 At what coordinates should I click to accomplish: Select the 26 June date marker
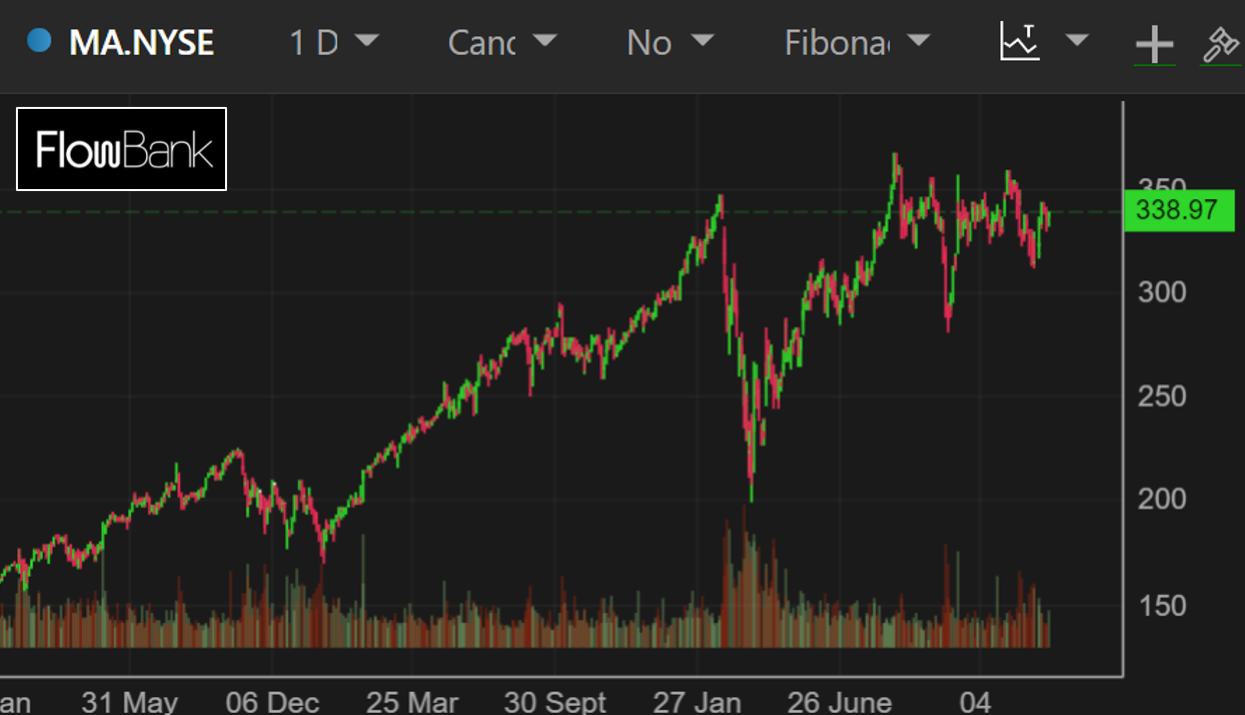(838, 702)
